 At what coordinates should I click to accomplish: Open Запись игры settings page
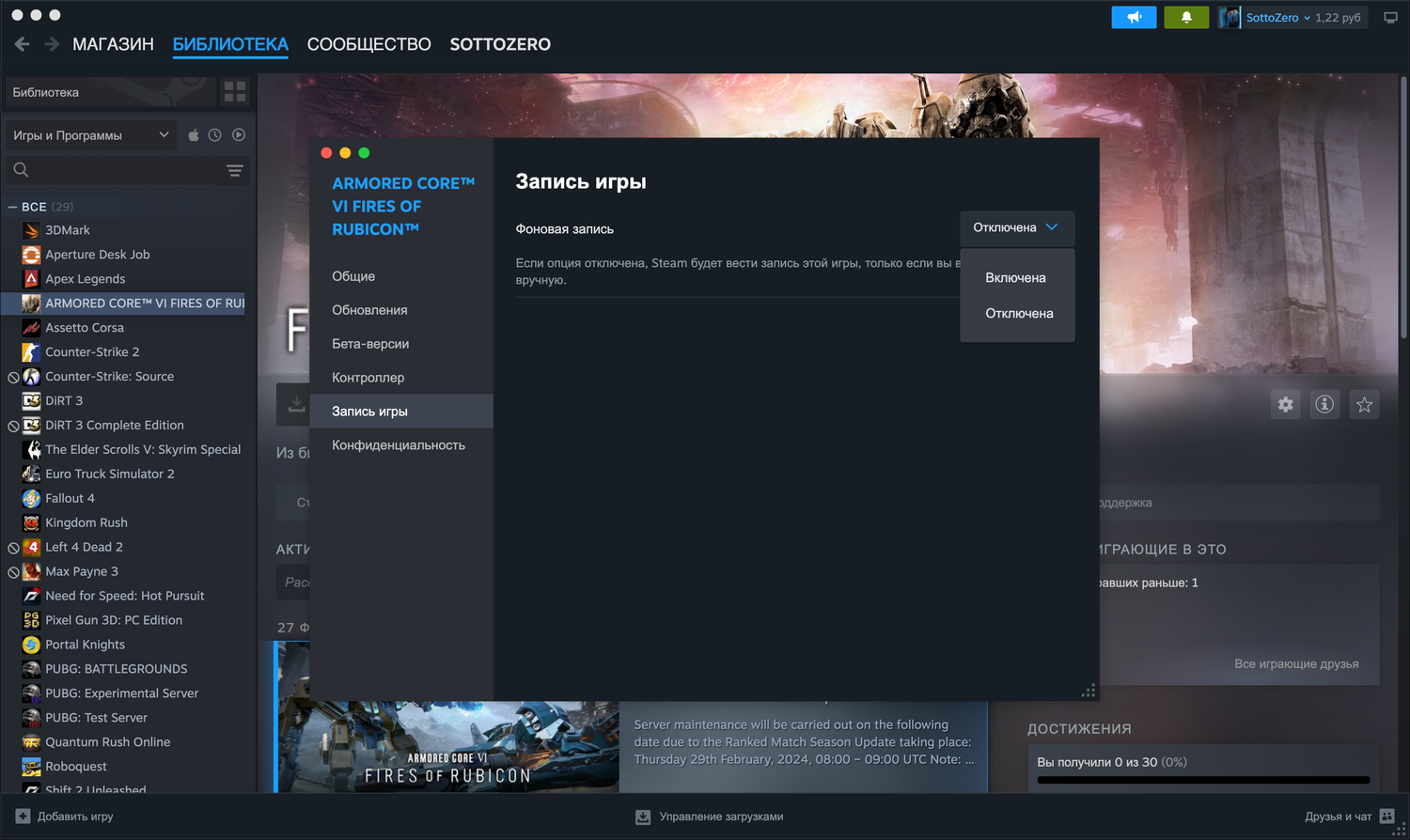(401, 412)
